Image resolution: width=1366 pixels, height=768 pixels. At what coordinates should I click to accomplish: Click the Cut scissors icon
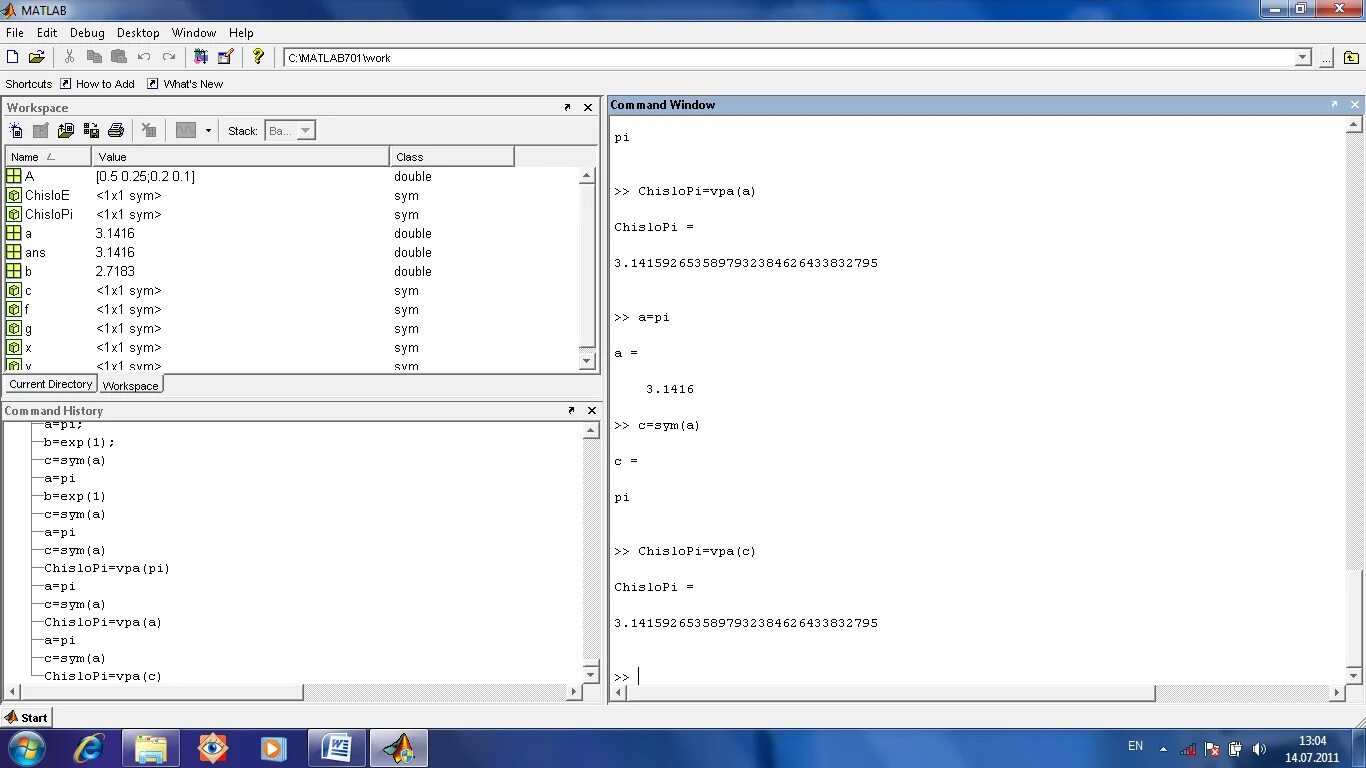pyautogui.click(x=69, y=57)
